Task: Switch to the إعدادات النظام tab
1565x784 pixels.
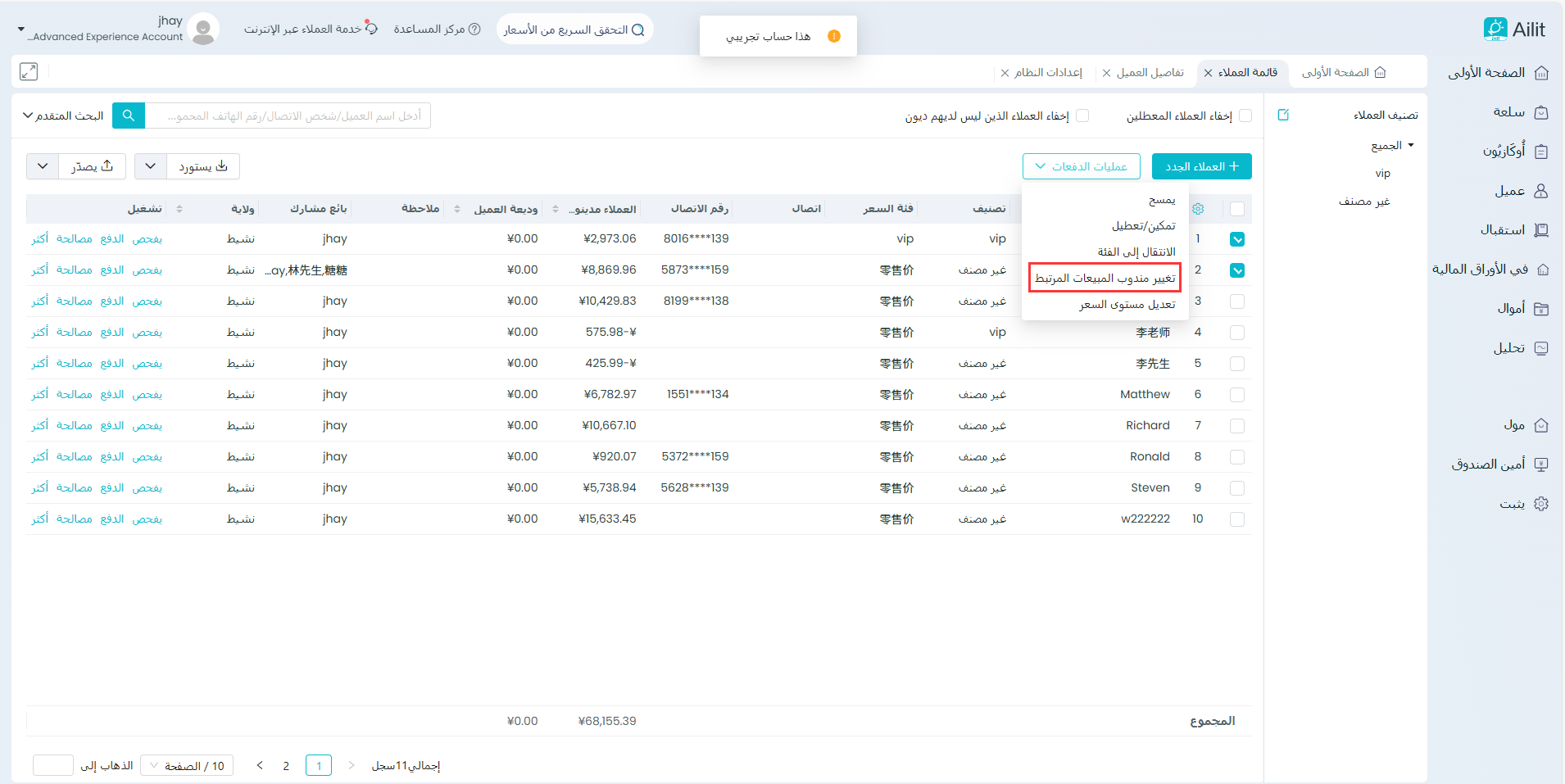Action: 1048,73
